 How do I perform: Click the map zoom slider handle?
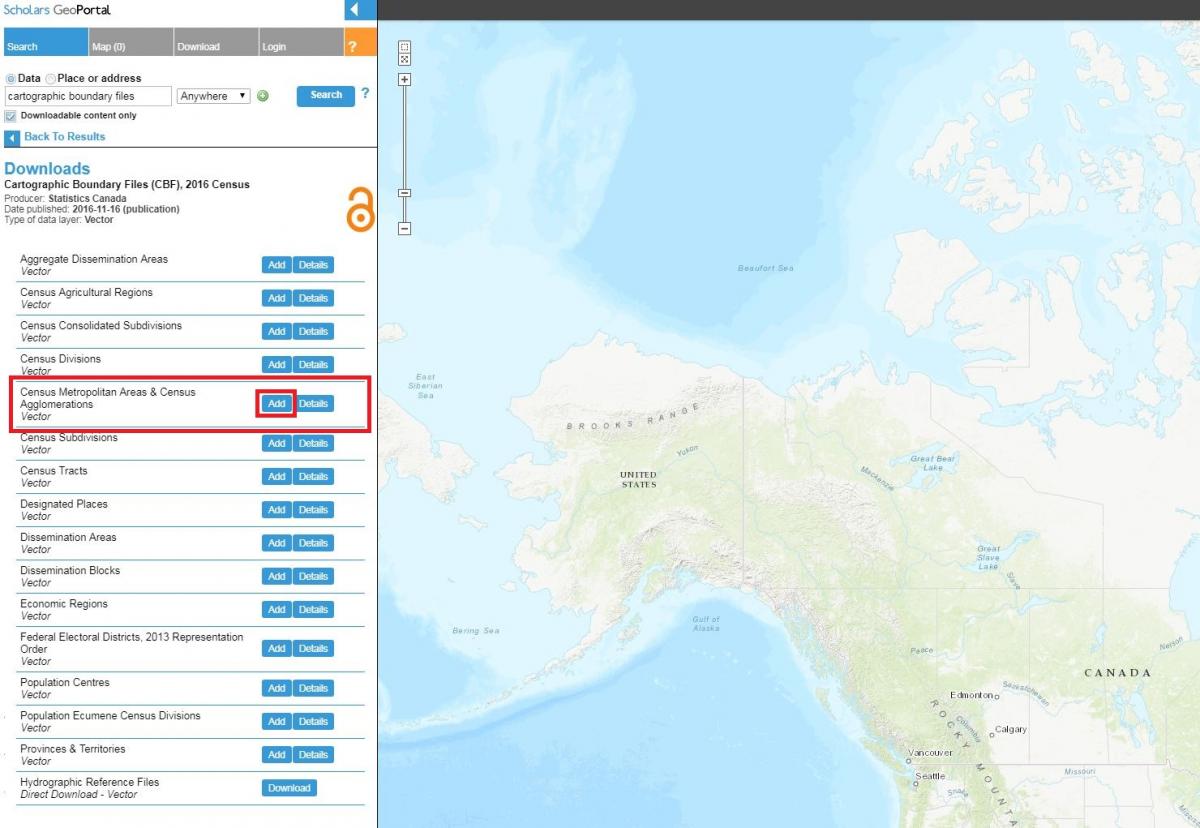404,193
